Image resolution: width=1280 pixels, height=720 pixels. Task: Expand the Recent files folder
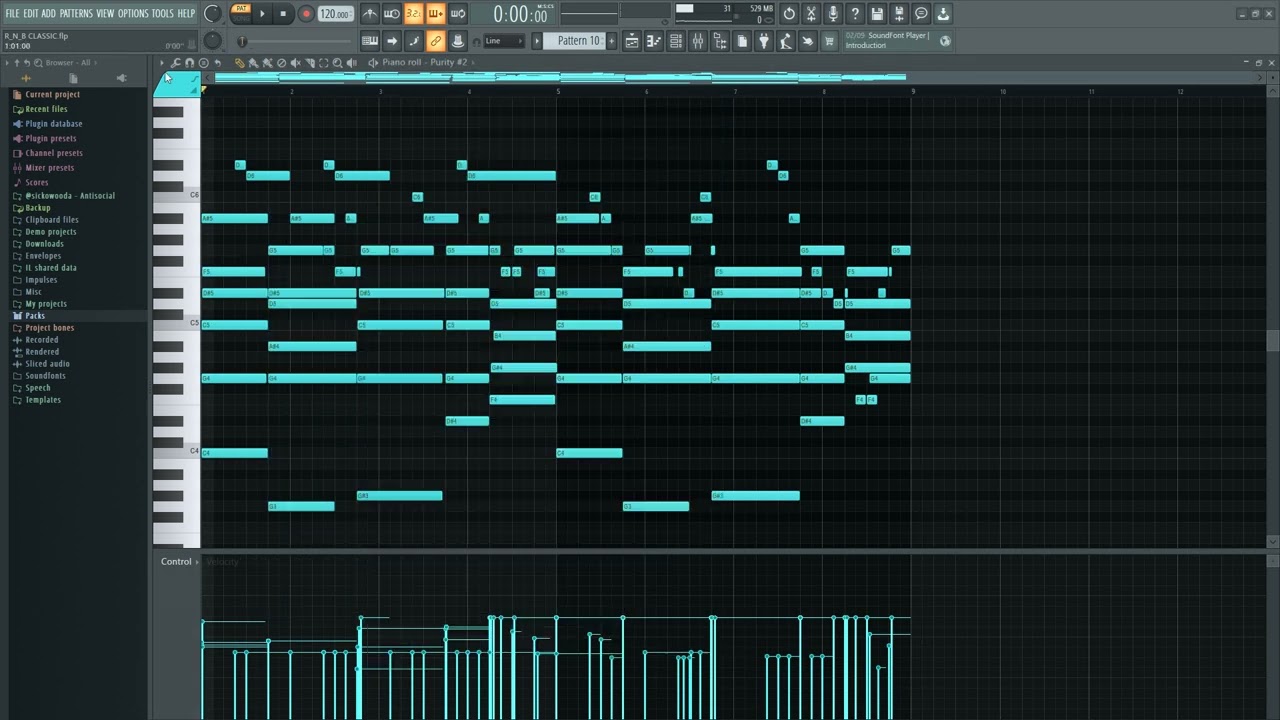pyautogui.click(x=46, y=109)
